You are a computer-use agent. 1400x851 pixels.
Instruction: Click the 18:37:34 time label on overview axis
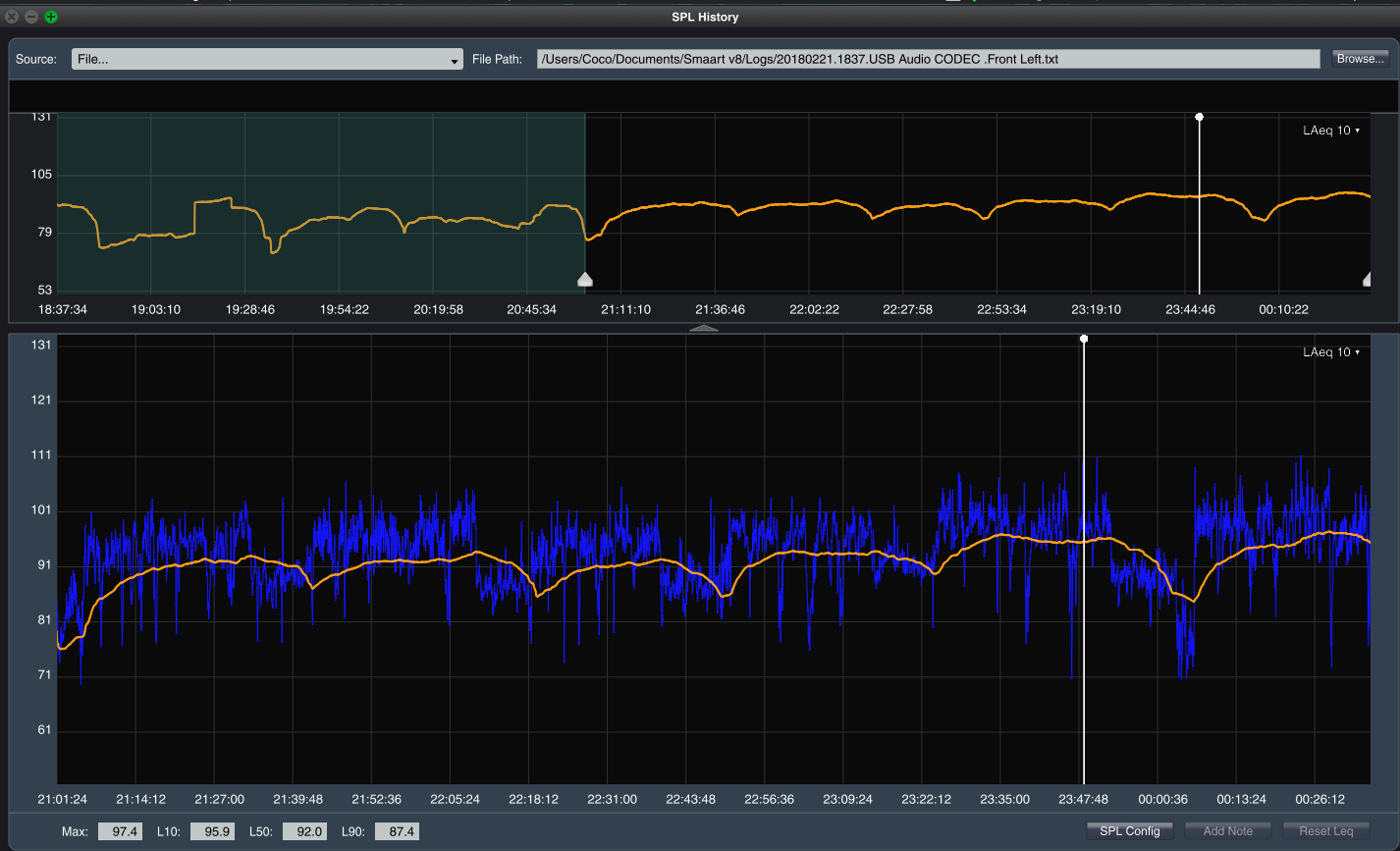(62, 310)
